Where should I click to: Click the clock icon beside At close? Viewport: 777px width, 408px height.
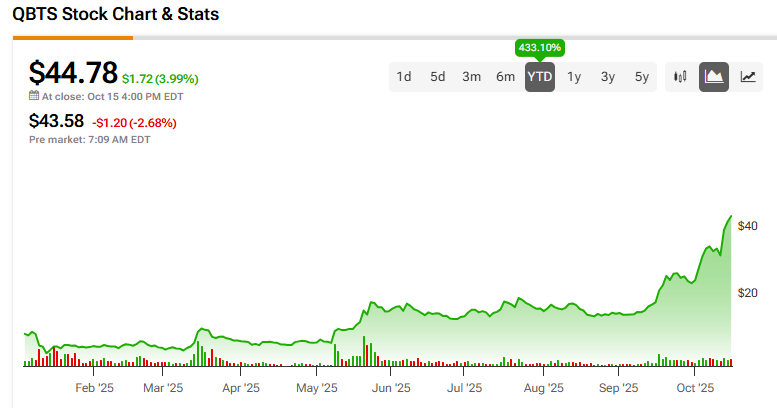coord(34,97)
